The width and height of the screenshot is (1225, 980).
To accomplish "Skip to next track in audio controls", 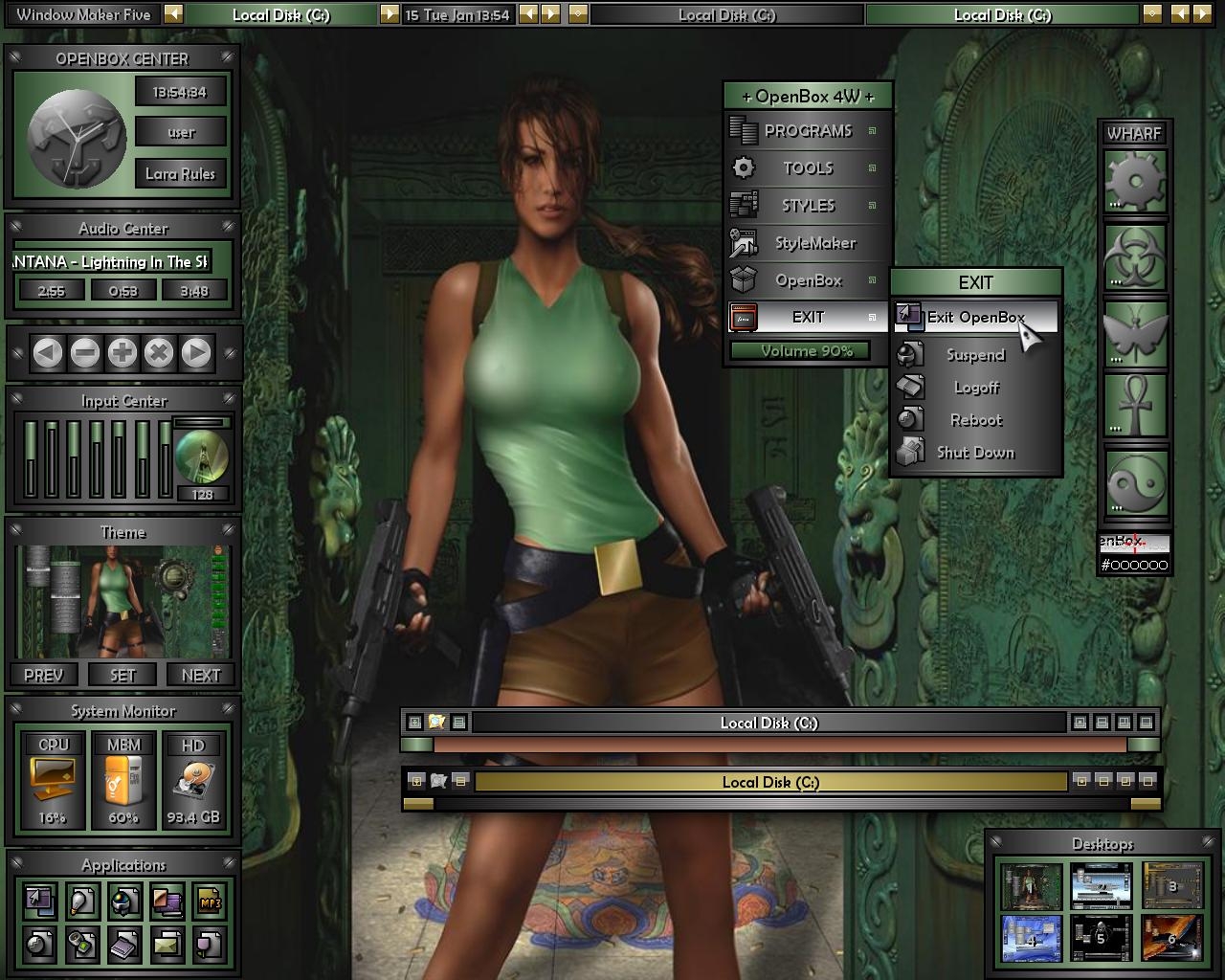I will [x=196, y=353].
